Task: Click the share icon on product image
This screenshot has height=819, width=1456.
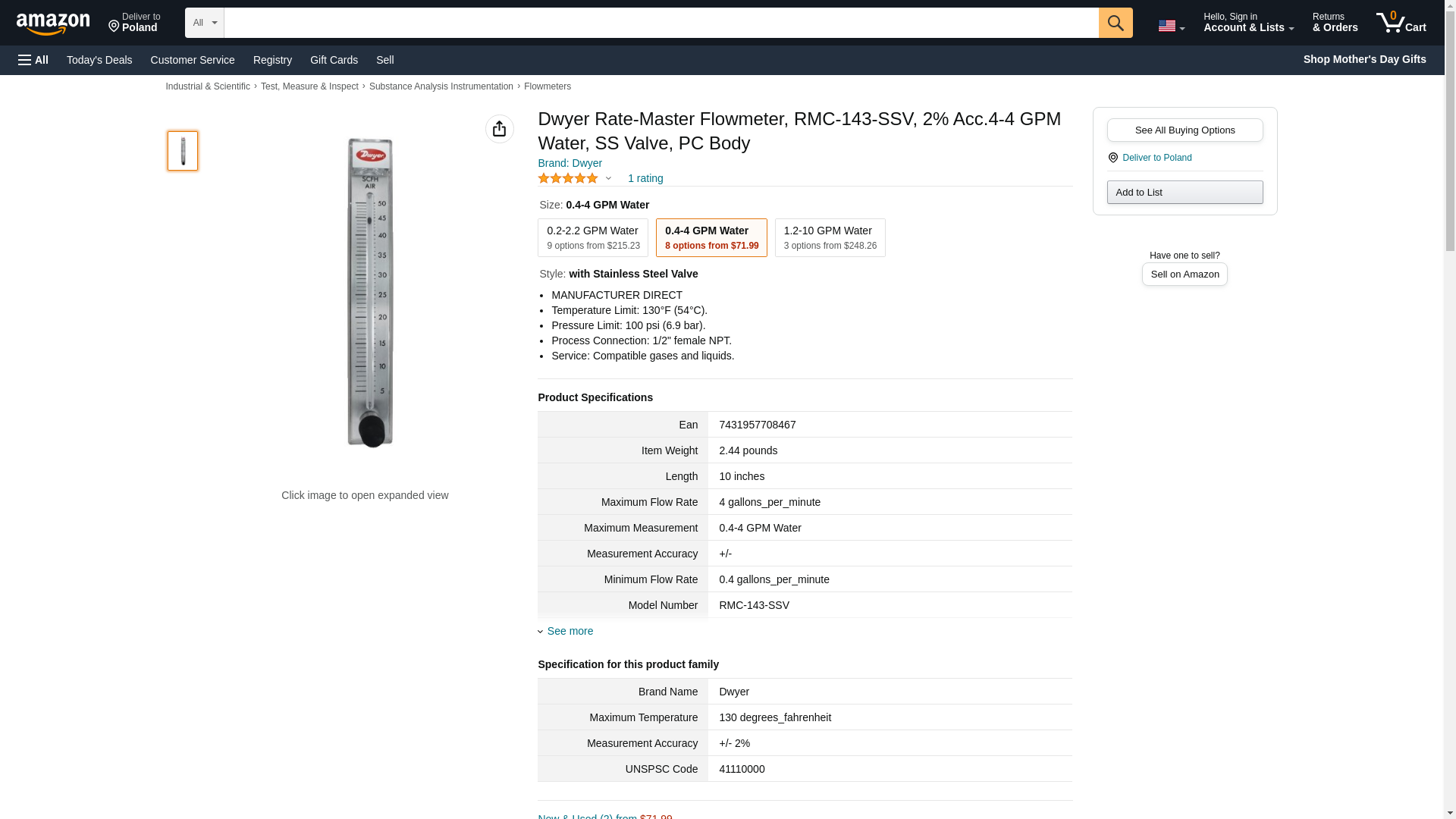Action: tap(499, 129)
